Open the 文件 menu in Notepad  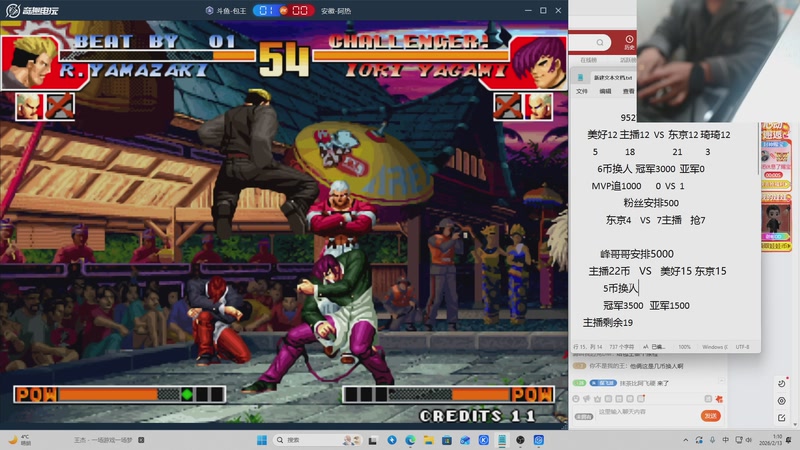pos(582,91)
